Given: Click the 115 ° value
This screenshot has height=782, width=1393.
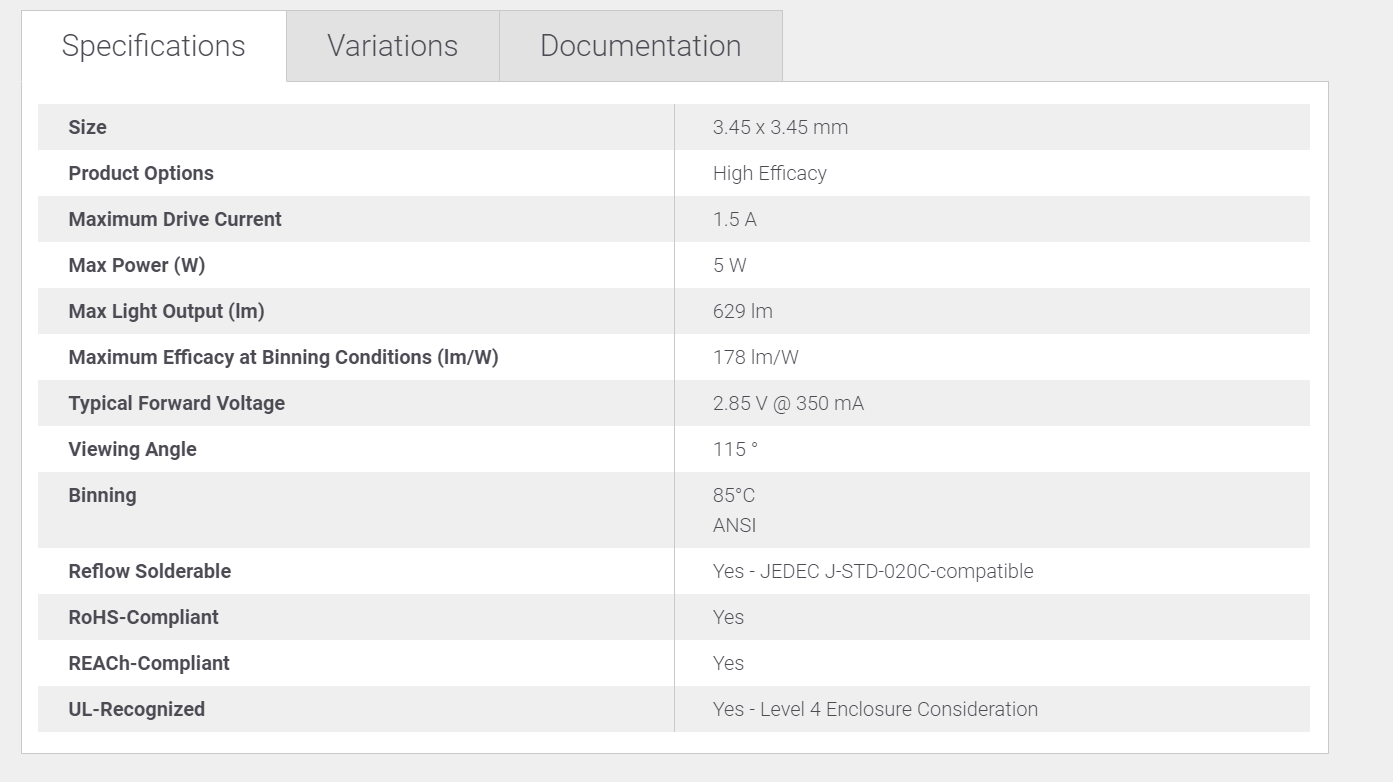Looking at the screenshot, I should tap(735, 449).
